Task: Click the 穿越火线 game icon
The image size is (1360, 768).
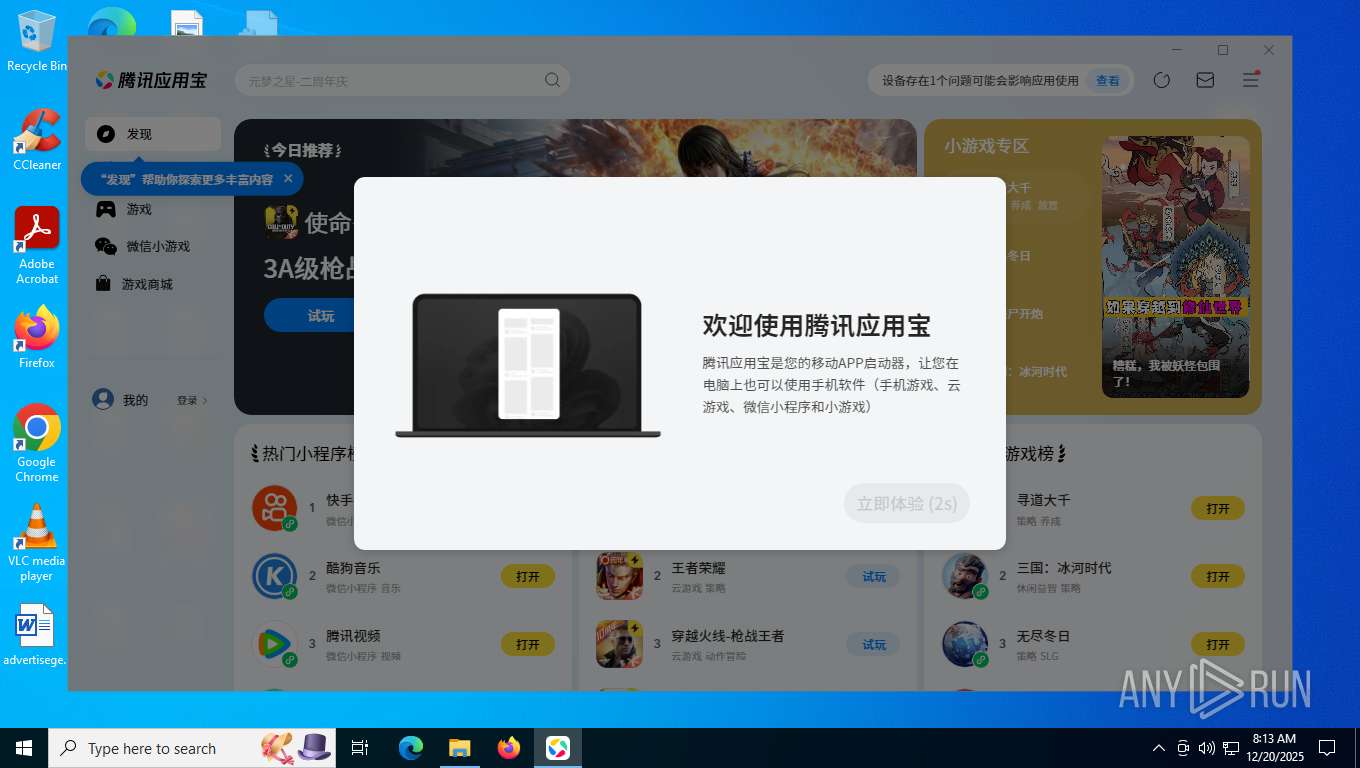Action: 620,644
